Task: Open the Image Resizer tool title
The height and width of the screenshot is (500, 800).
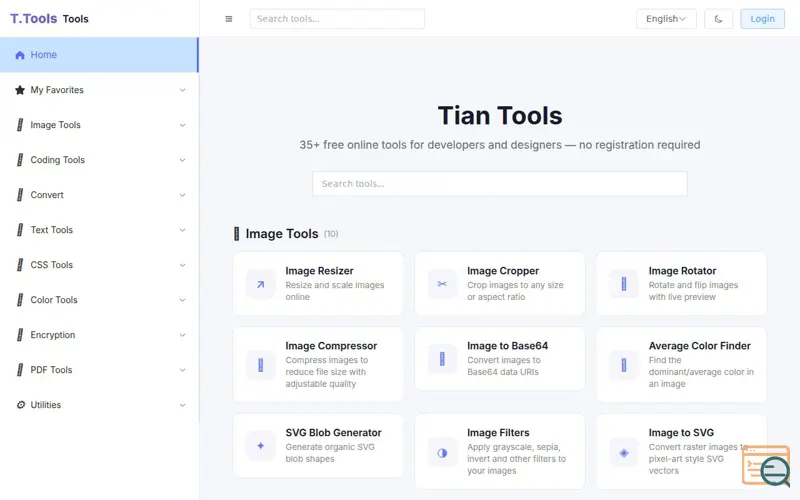Action: pyautogui.click(x=319, y=271)
